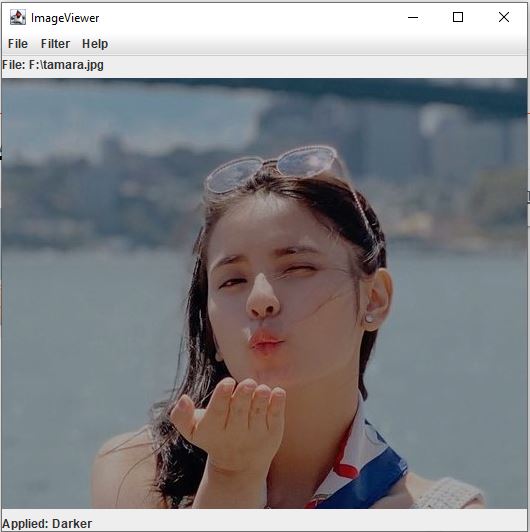The image size is (530, 532).
Task: Open the Help menu
Action: 95,44
